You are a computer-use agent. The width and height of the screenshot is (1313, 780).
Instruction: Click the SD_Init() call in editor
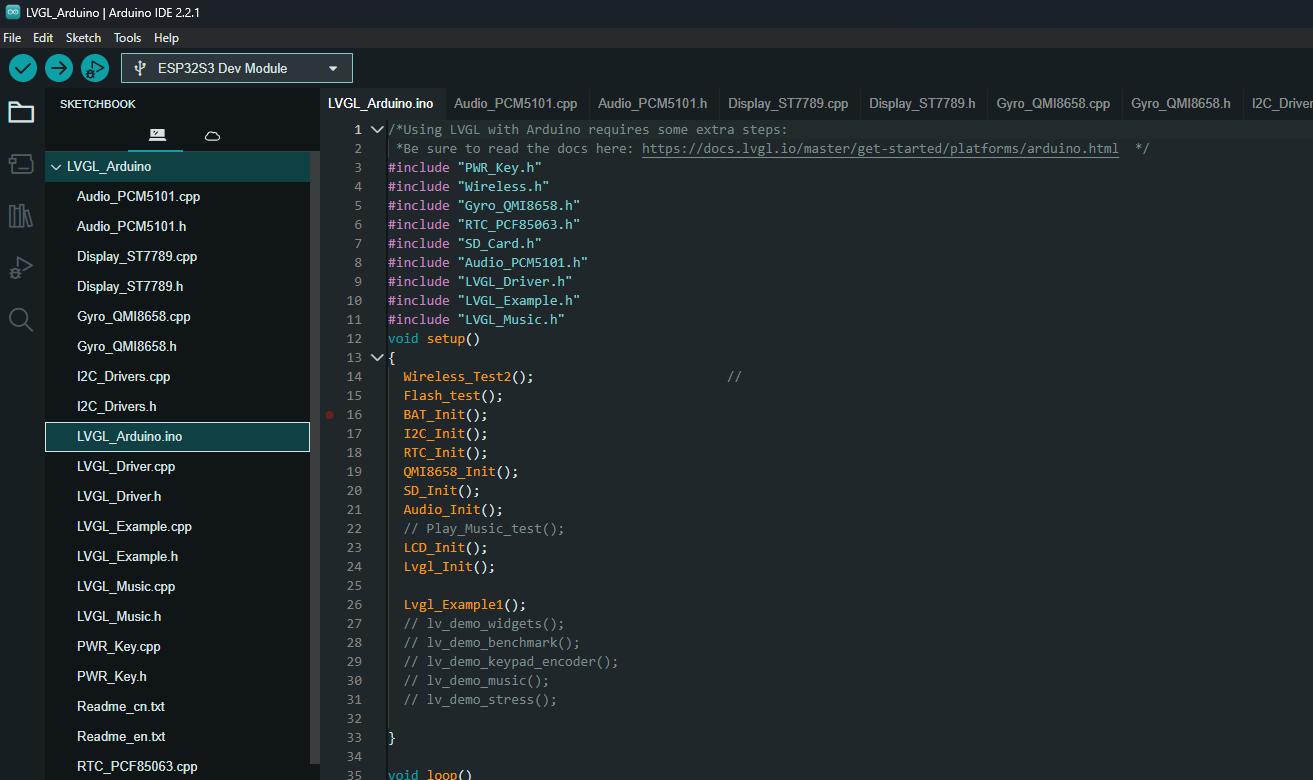coord(441,491)
